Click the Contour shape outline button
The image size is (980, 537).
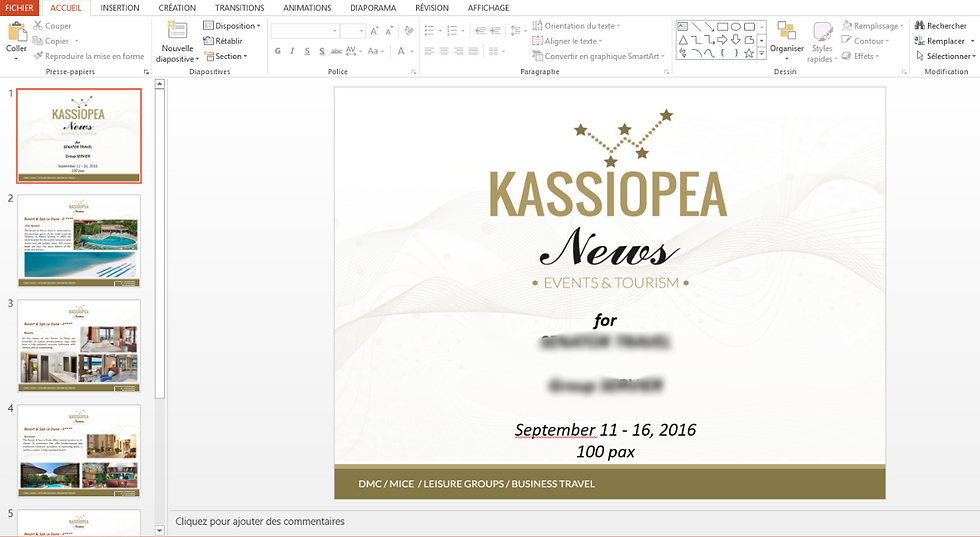[x=866, y=41]
